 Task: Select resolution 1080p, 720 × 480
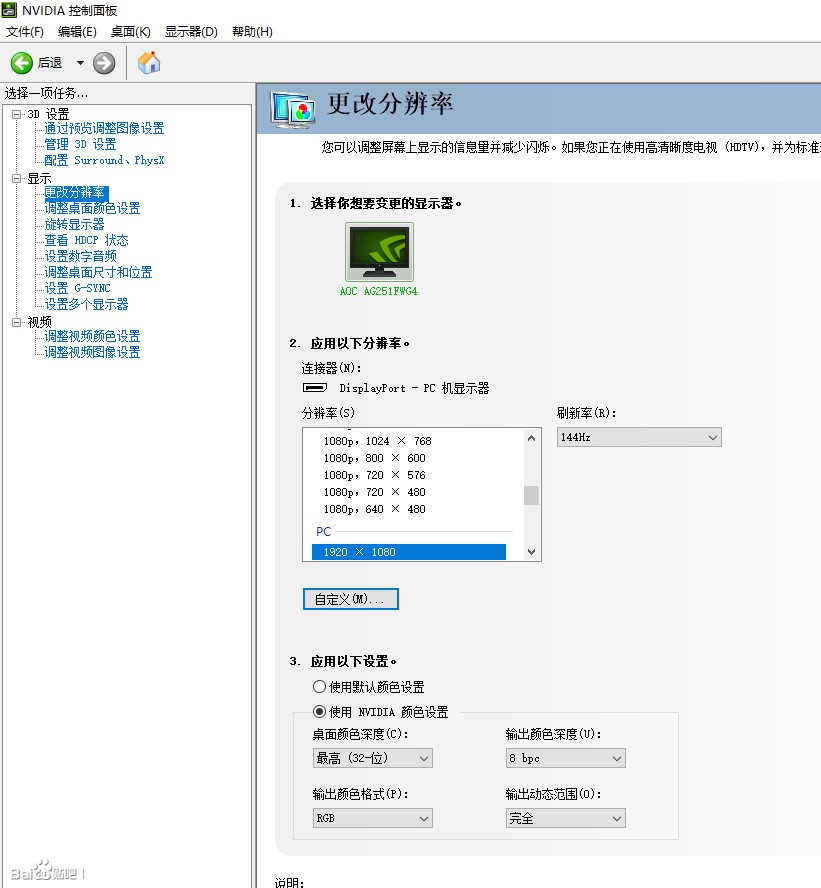[x=374, y=492]
